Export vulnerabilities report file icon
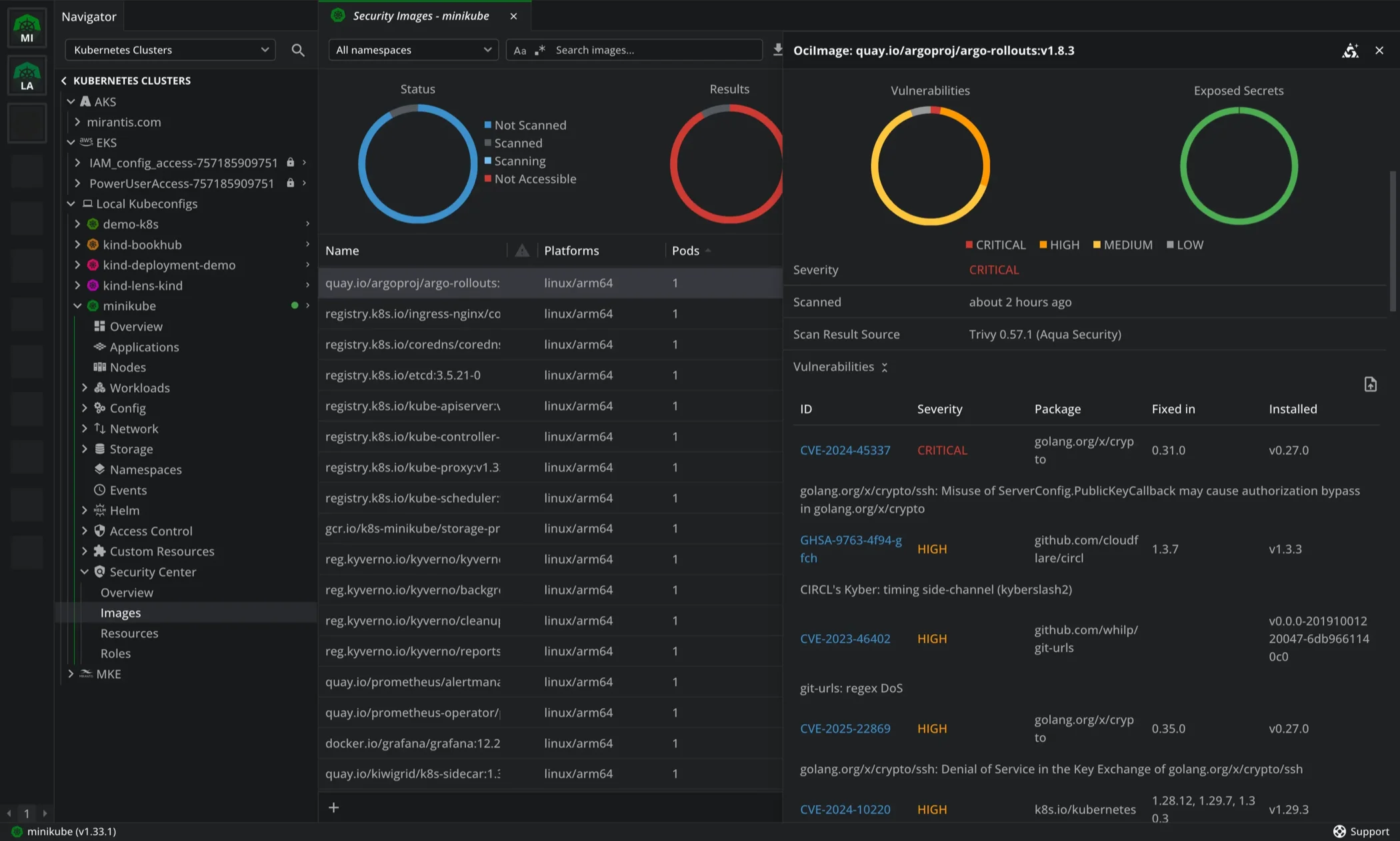The image size is (1400, 841). click(x=1370, y=384)
